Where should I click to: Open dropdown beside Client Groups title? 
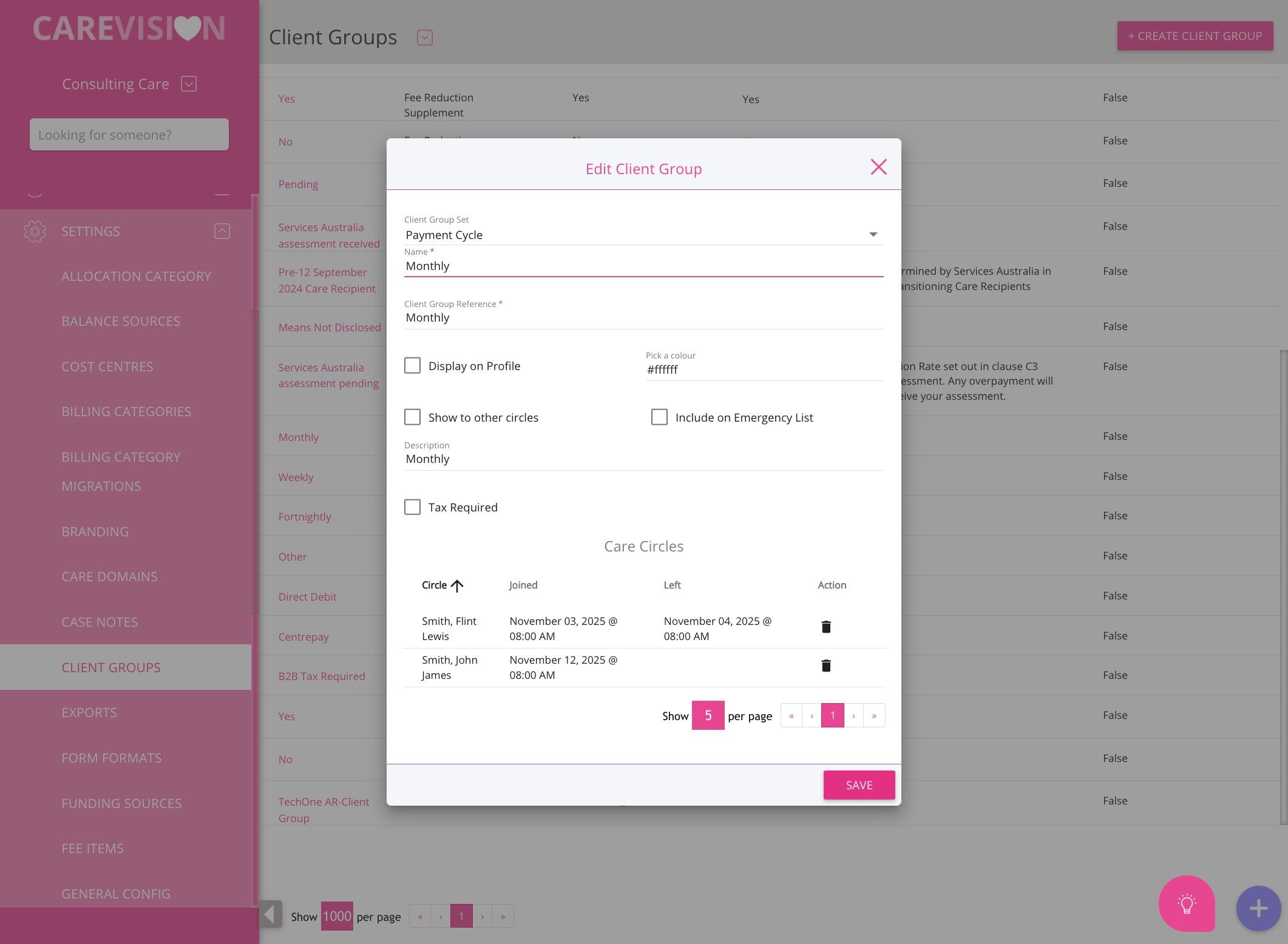[424, 38]
